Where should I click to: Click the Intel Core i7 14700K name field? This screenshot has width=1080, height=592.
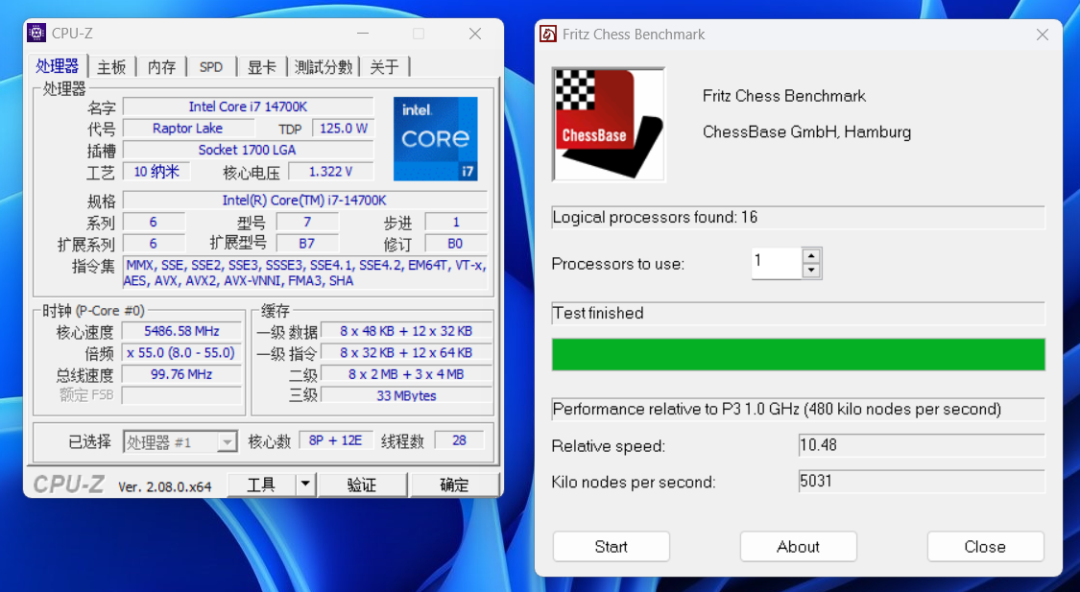click(248, 107)
